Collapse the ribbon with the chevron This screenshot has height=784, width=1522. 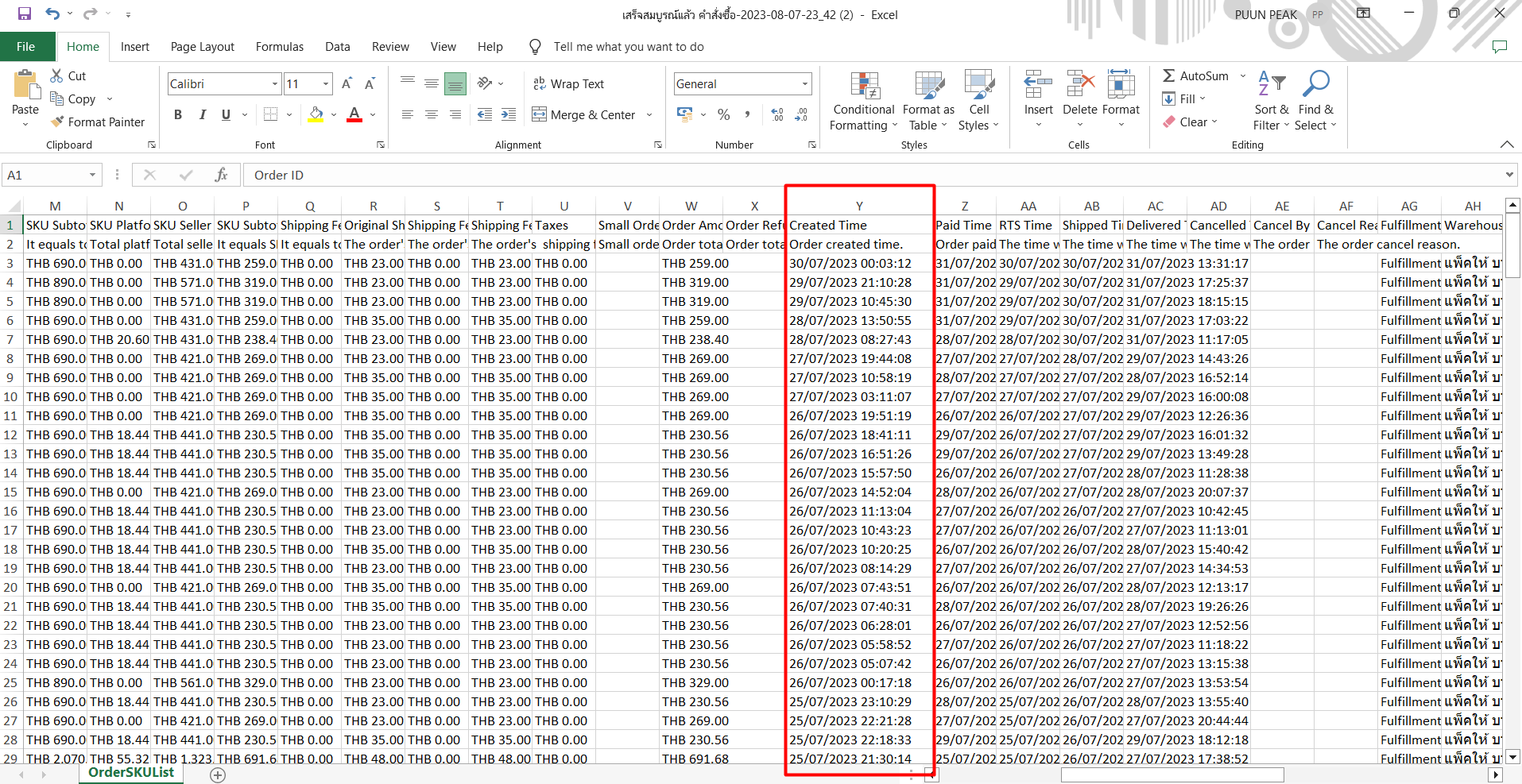pos(1507,144)
